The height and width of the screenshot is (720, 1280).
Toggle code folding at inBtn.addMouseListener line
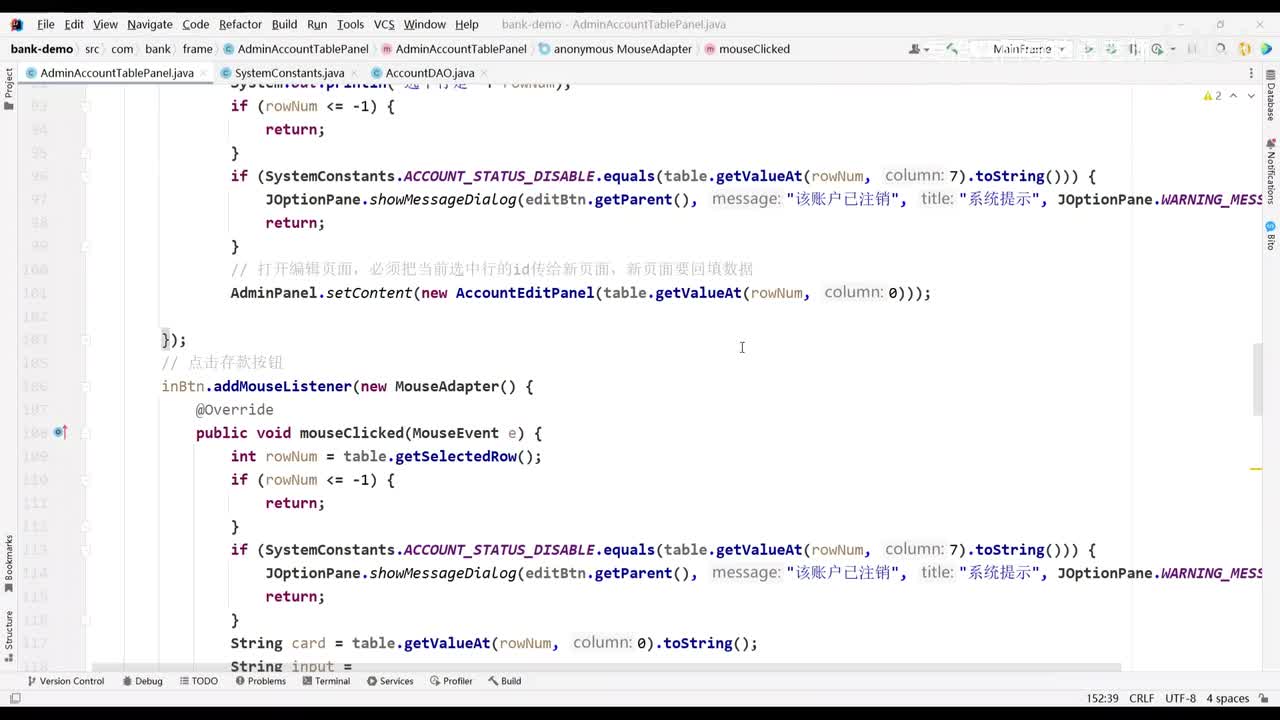(x=86, y=386)
